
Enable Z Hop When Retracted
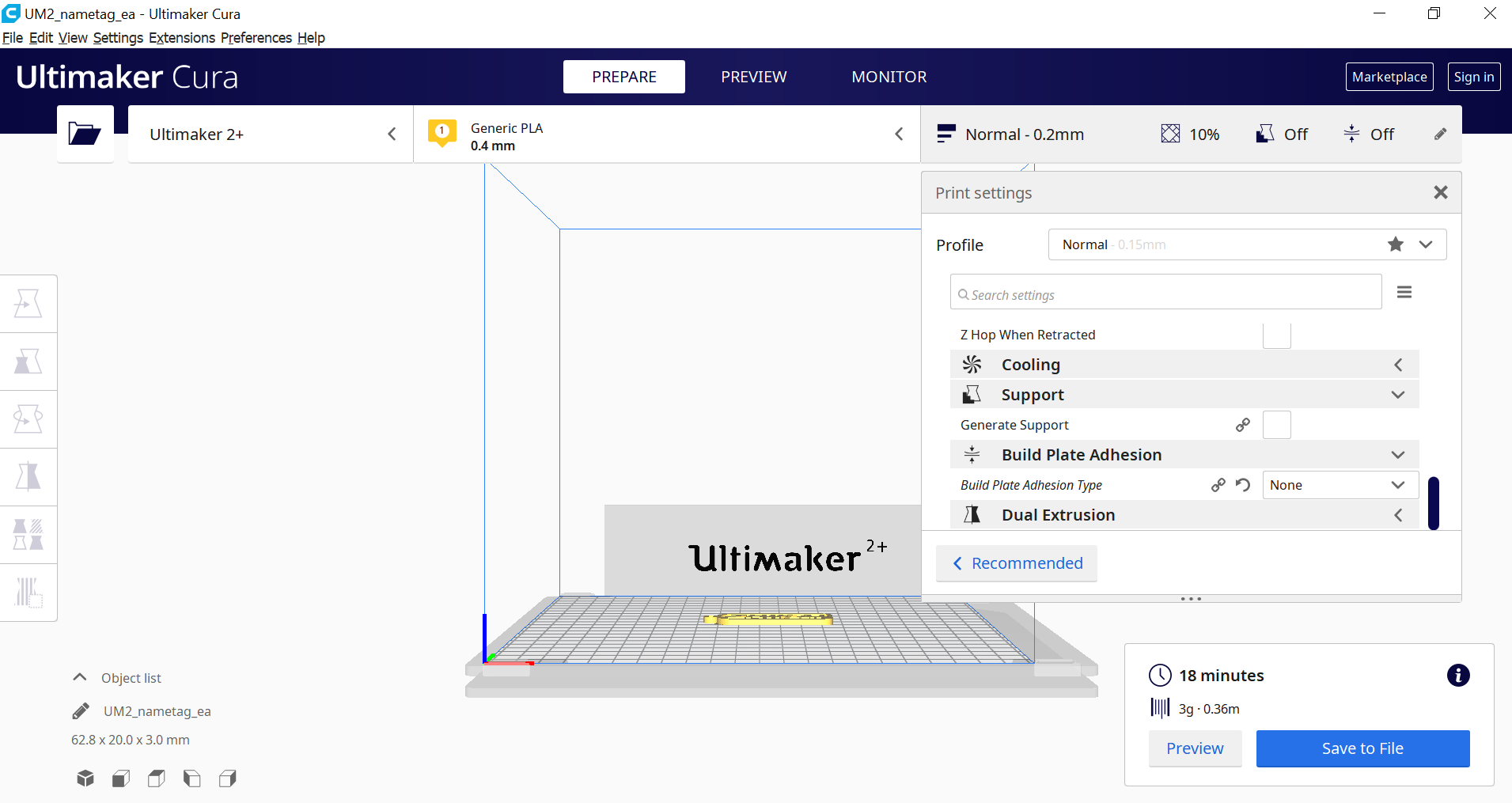point(1277,335)
